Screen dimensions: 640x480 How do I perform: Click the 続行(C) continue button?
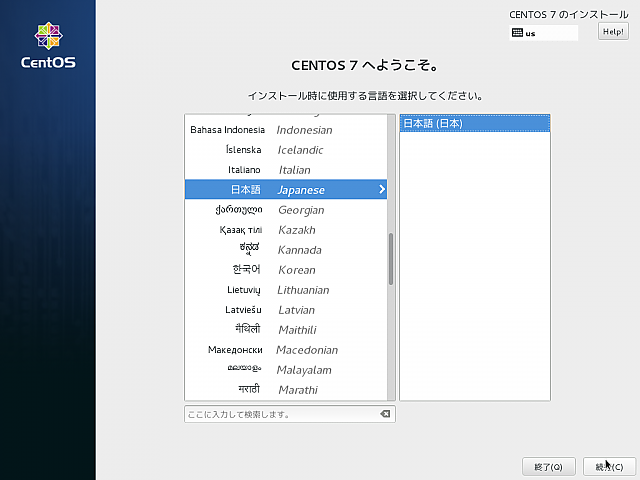coord(609,467)
